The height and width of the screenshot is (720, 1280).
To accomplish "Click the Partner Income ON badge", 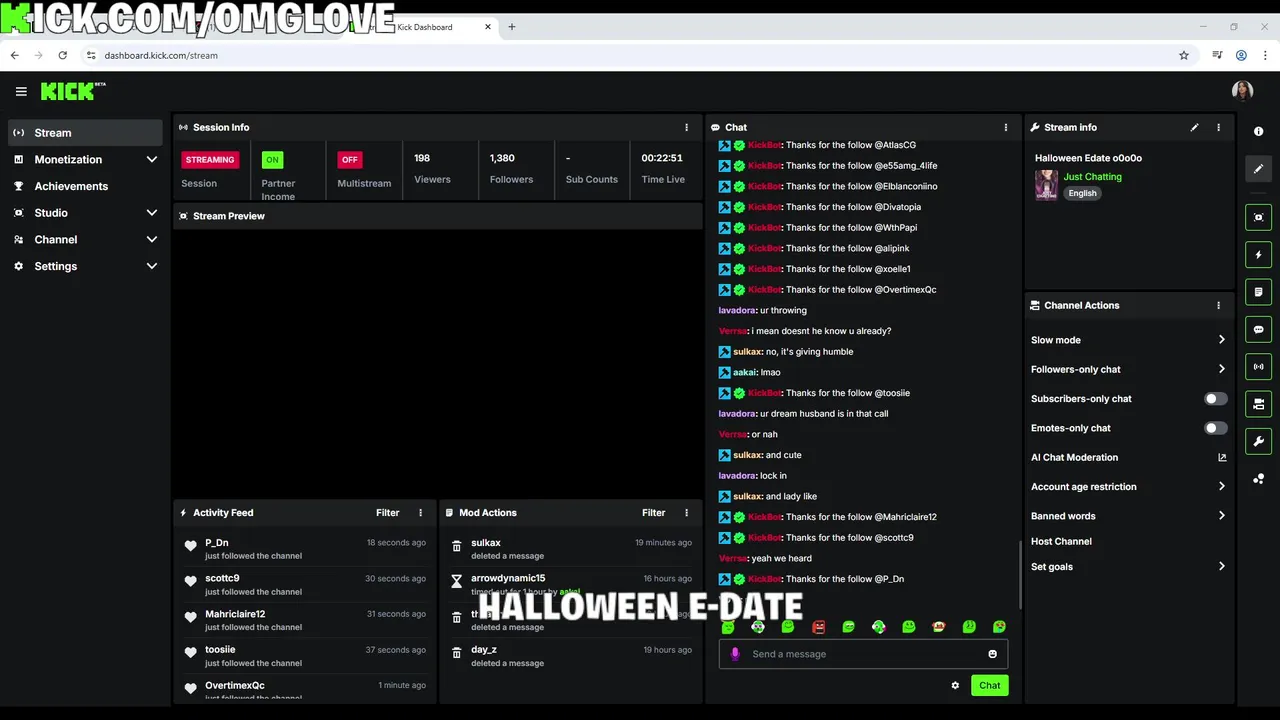I will [x=272, y=159].
